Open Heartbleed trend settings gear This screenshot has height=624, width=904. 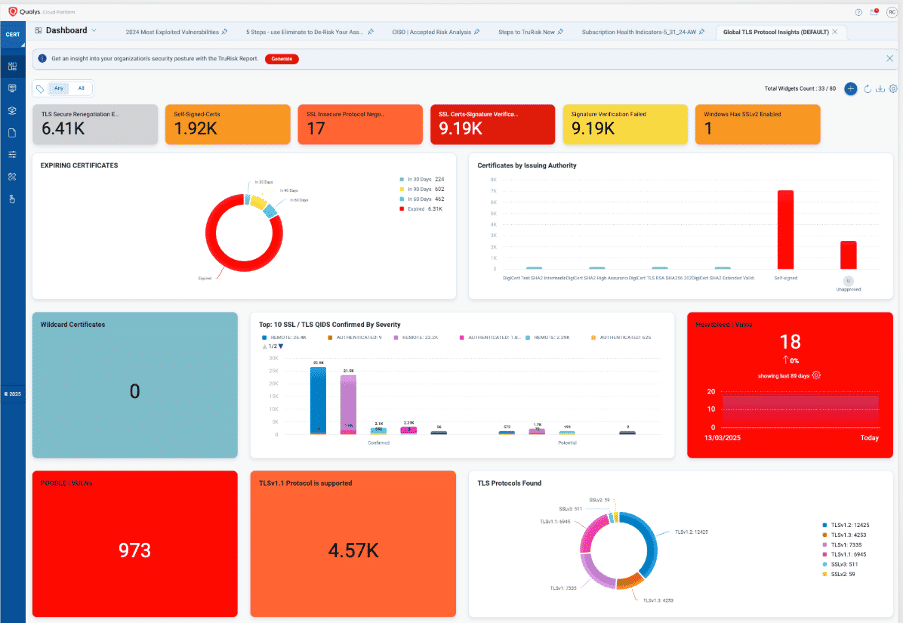click(816, 375)
